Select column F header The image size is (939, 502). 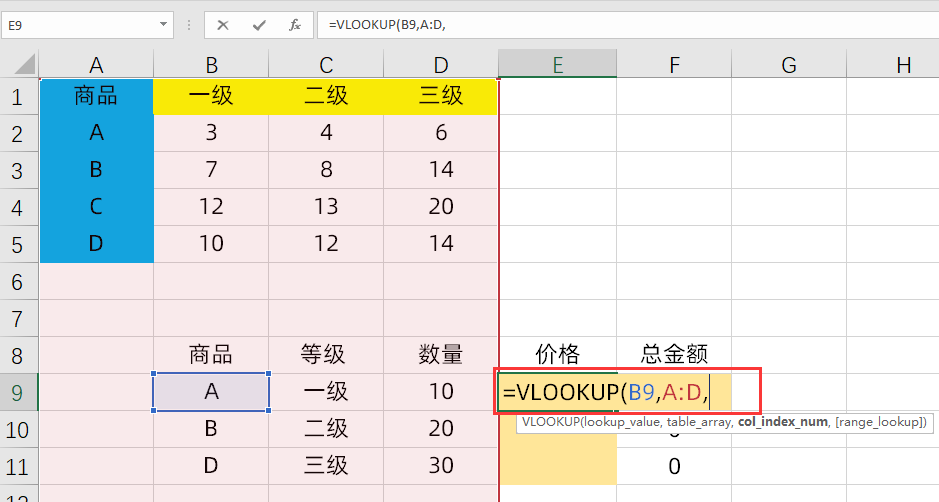674,64
